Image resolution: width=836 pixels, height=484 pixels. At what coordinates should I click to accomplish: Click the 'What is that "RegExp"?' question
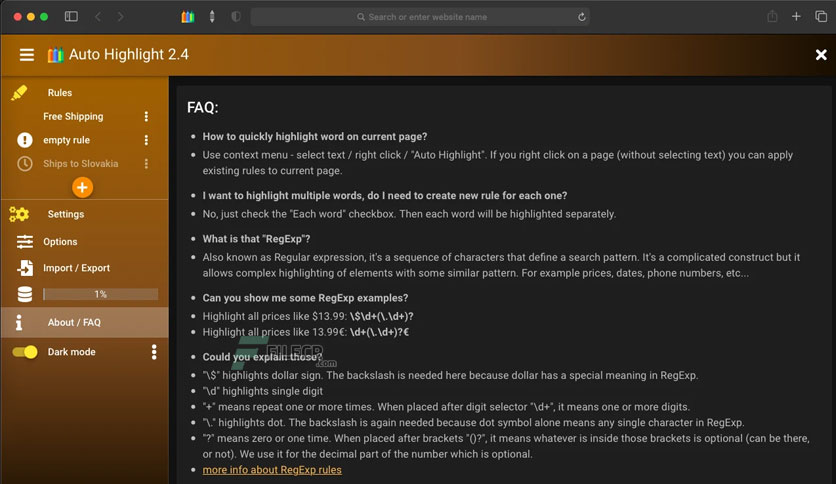coord(256,239)
